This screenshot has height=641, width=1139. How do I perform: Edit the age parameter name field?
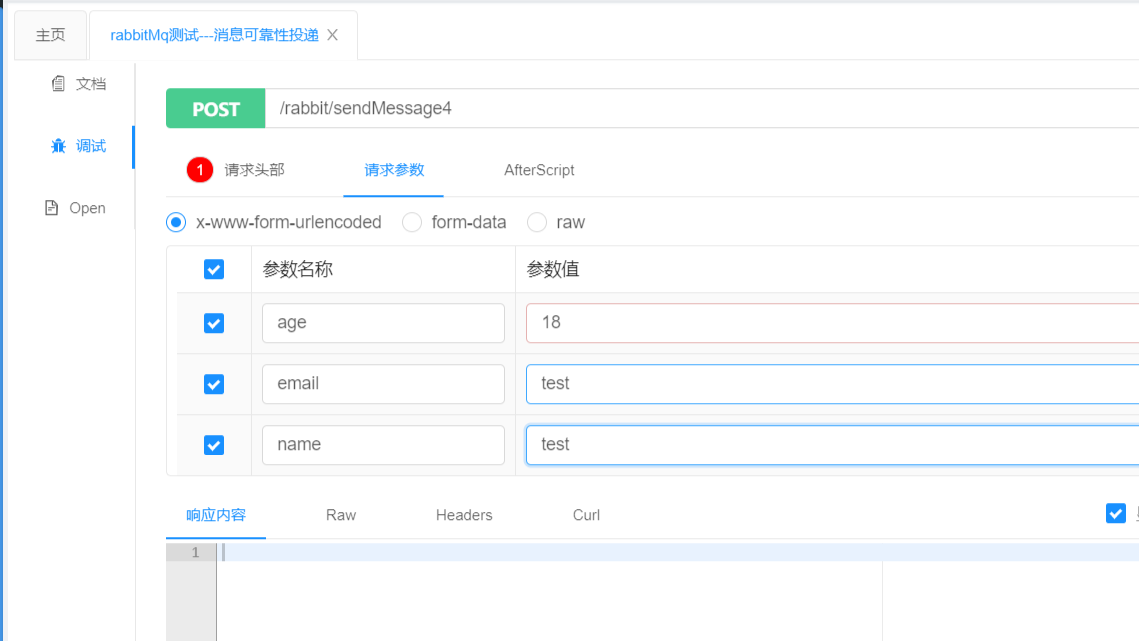pyautogui.click(x=383, y=323)
